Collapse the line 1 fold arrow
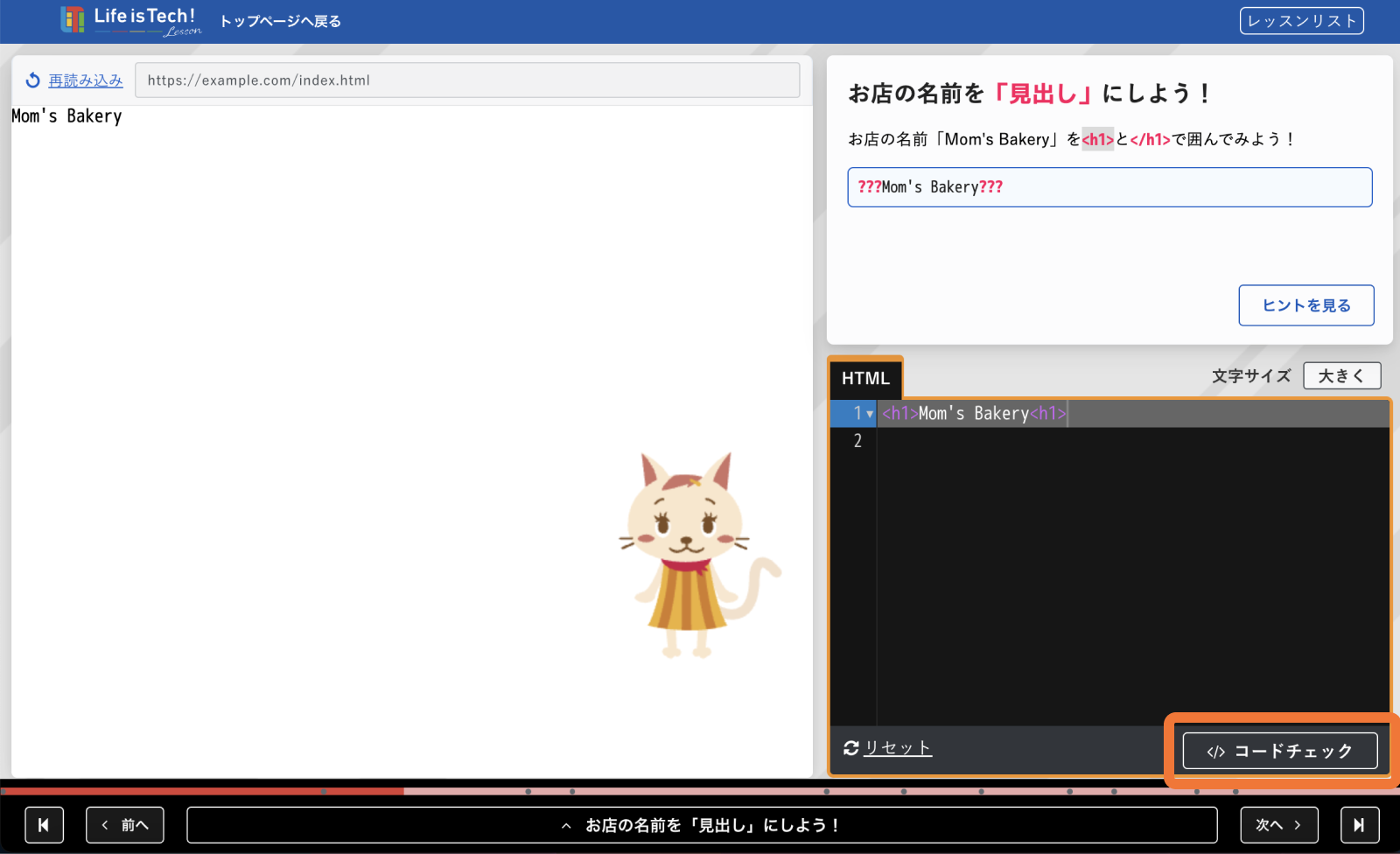This screenshot has height=854, width=1400. point(870,414)
